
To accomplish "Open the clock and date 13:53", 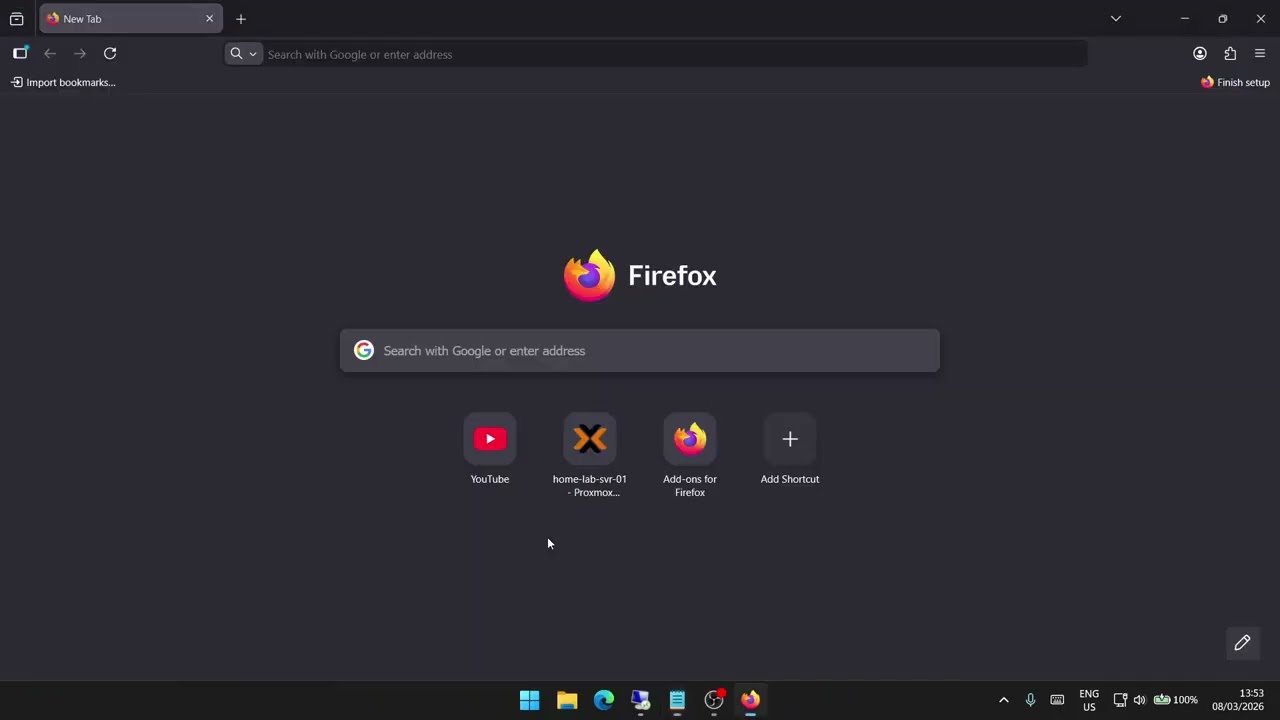I will [1238, 700].
